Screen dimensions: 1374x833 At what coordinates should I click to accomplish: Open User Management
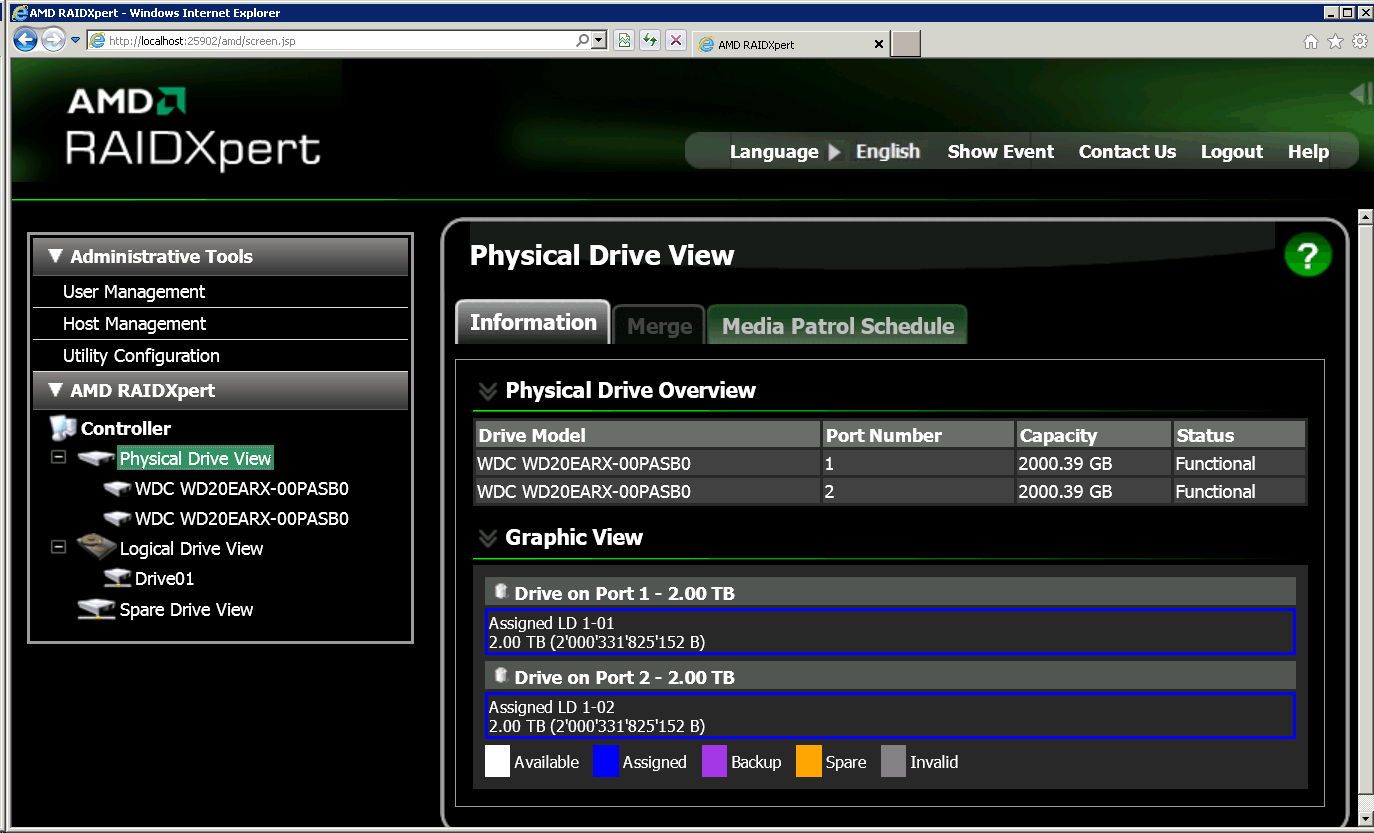(x=134, y=292)
